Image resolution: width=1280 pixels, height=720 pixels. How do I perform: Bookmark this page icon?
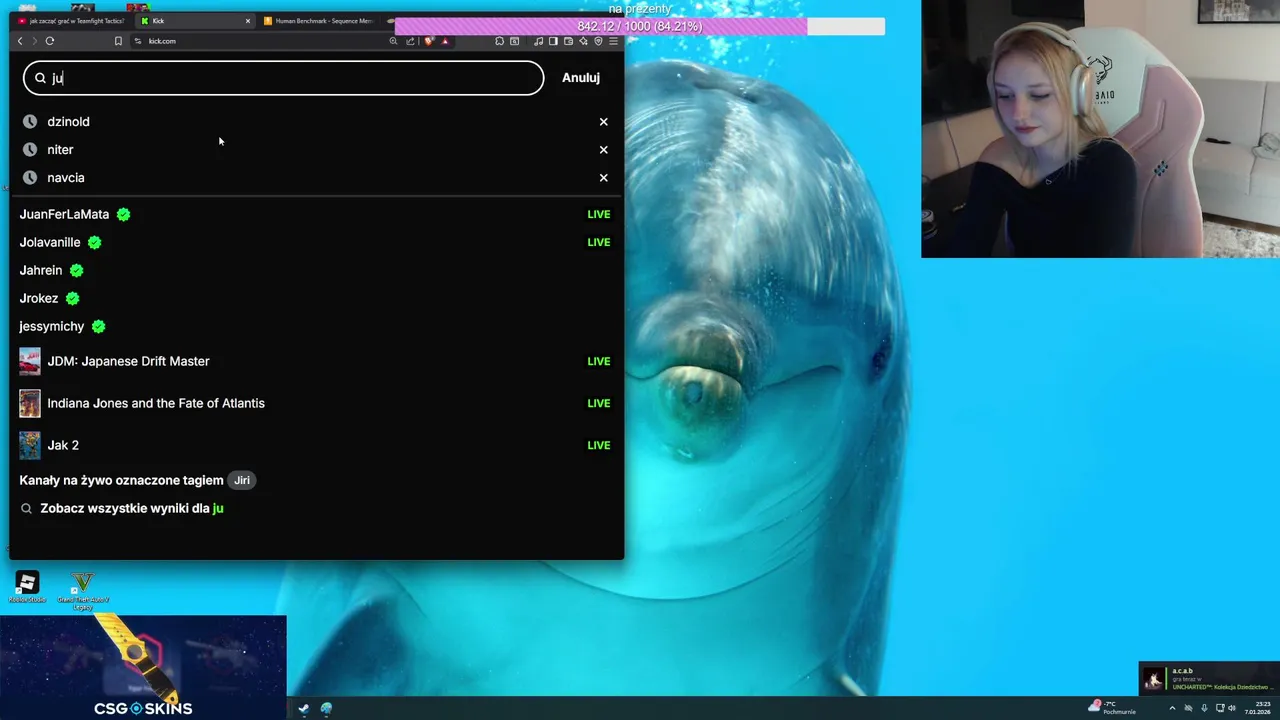pyautogui.click(x=118, y=41)
